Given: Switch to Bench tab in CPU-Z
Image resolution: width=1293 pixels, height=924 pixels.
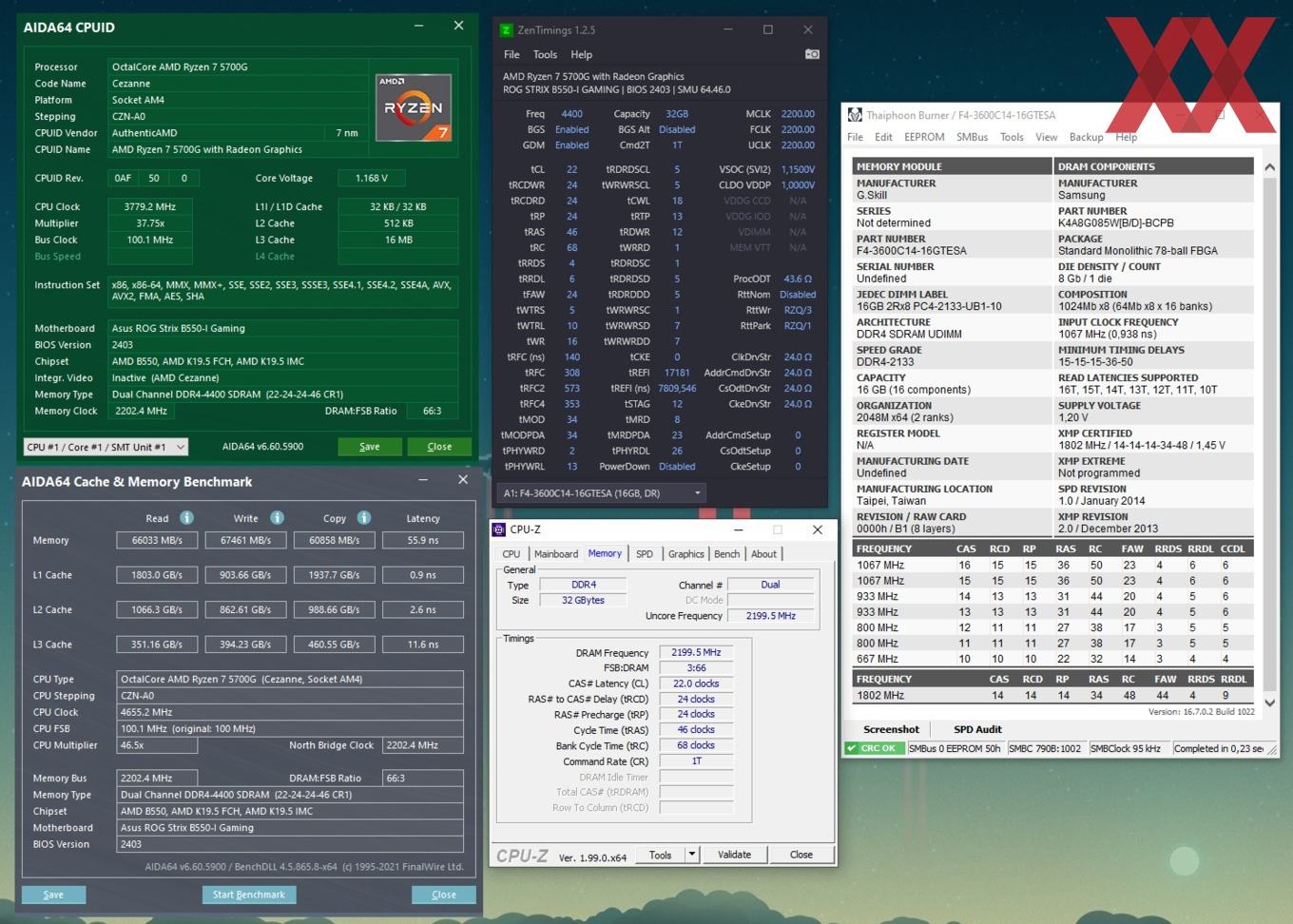Looking at the screenshot, I should [x=726, y=554].
